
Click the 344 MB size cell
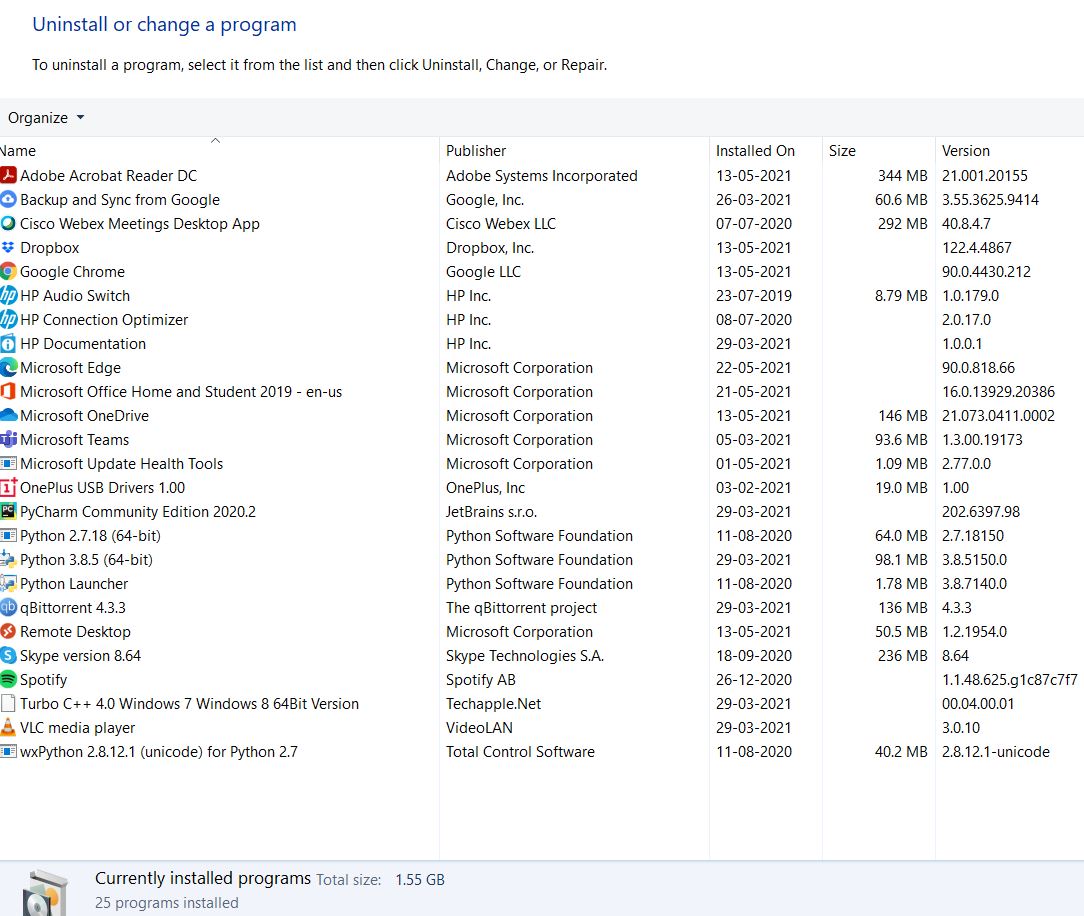(x=902, y=176)
